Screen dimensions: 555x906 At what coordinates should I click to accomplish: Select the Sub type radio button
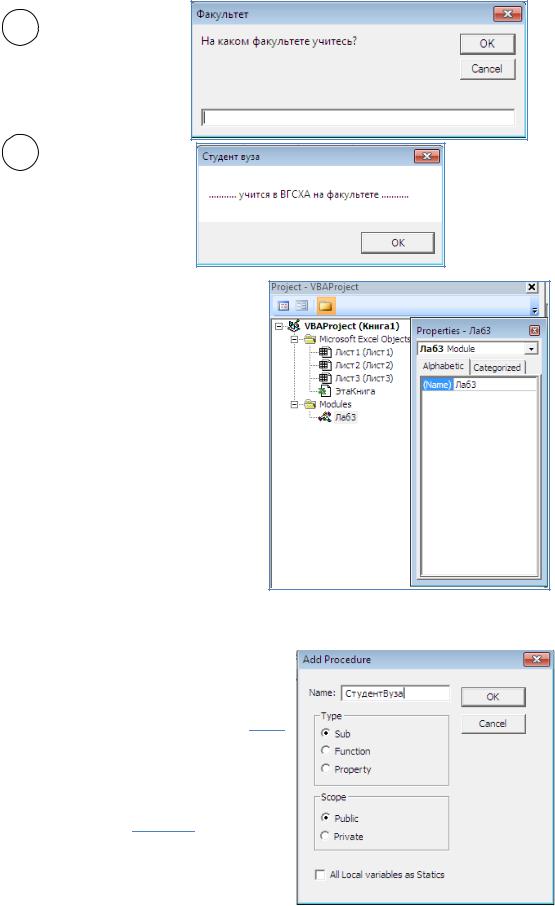coord(326,733)
